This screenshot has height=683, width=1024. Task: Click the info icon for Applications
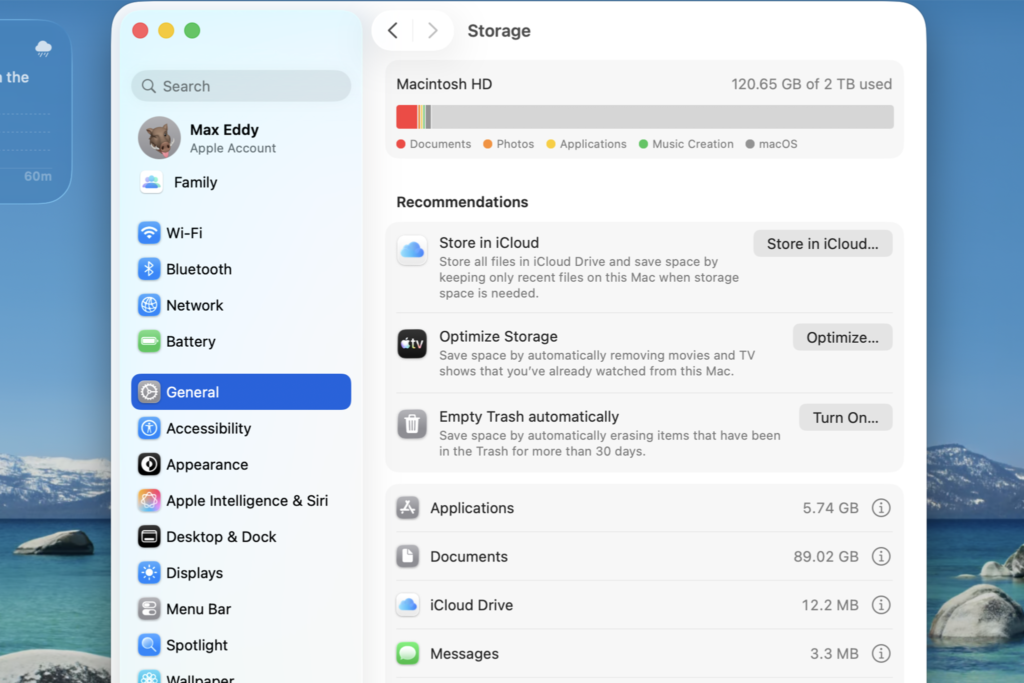click(881, 508)
